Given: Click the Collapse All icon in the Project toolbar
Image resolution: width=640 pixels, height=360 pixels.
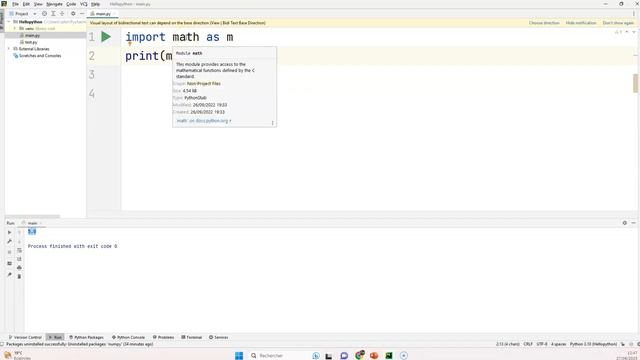Looking at the screenshot, I should pos(62,13).
